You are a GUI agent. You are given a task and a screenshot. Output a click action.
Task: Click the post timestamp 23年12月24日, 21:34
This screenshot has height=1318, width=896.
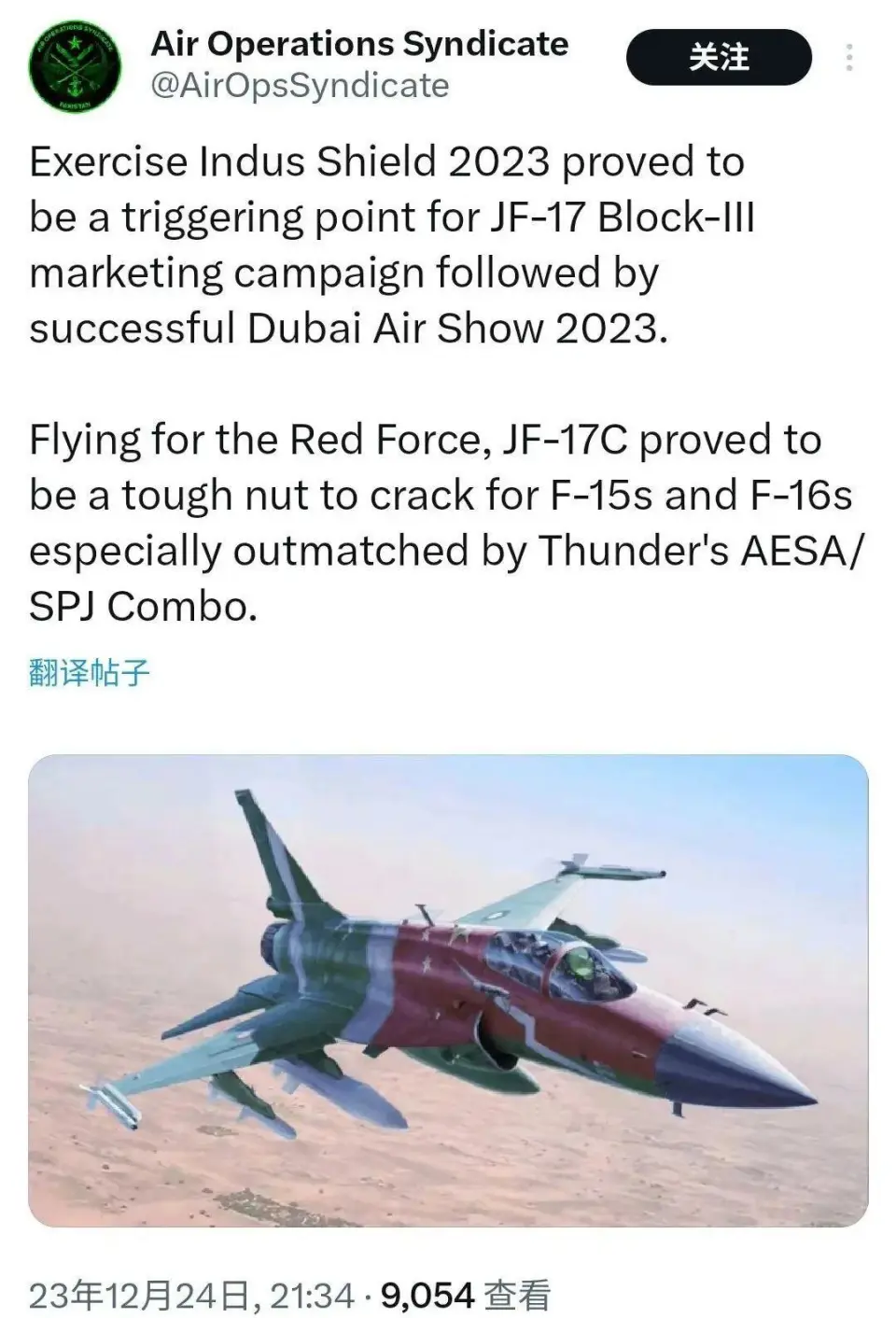coord(191,1296)
